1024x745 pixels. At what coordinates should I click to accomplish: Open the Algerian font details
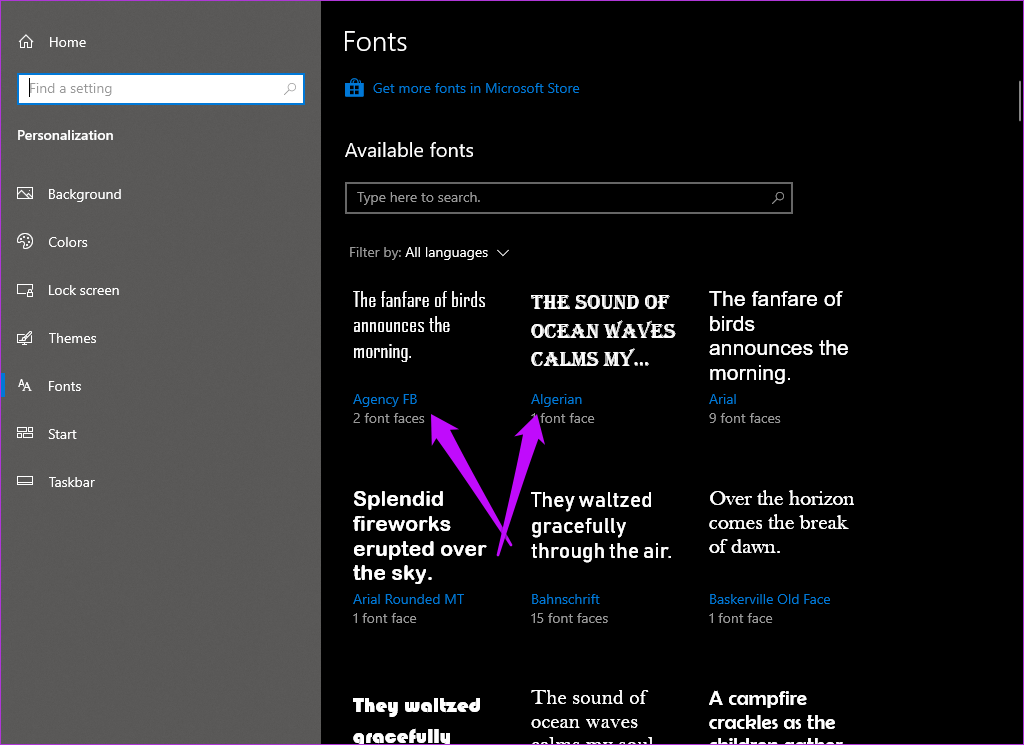(556, 399)
